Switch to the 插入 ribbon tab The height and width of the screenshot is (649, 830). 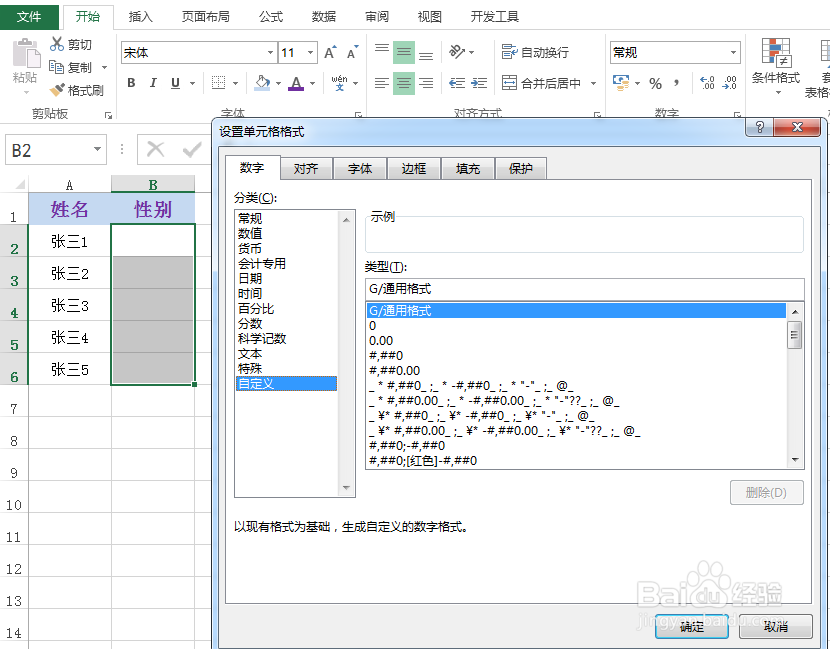pos(139,16)
